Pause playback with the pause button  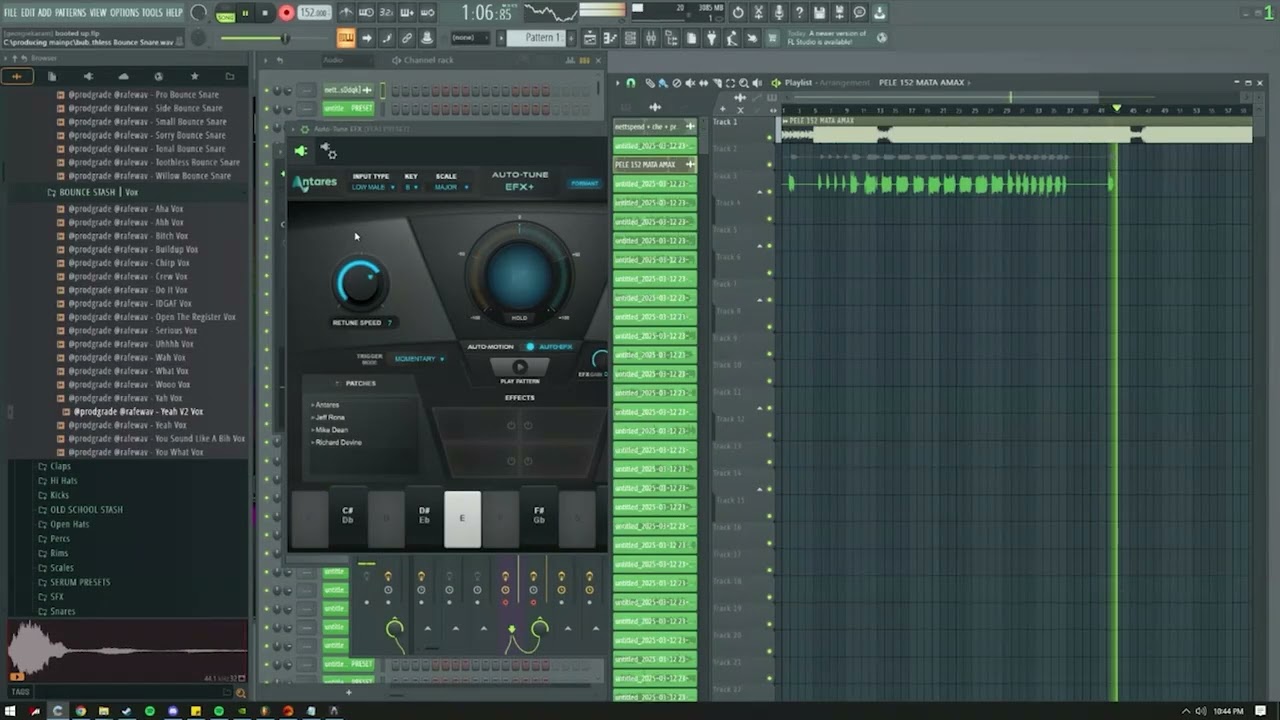tap(245, 13)
